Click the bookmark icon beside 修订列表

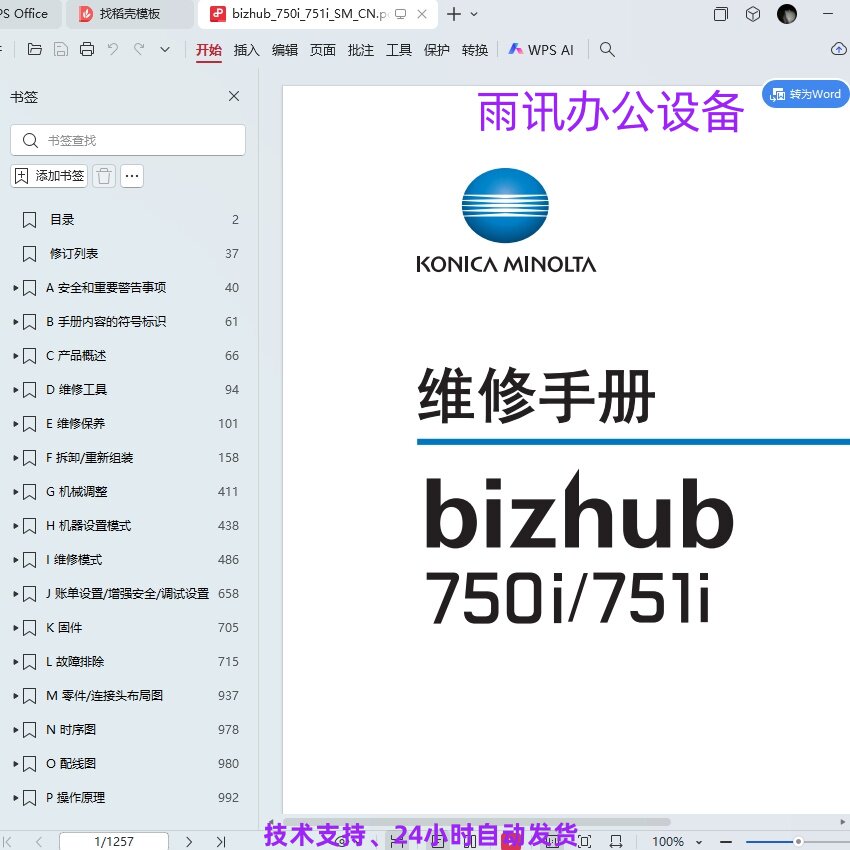pos(29,254)
